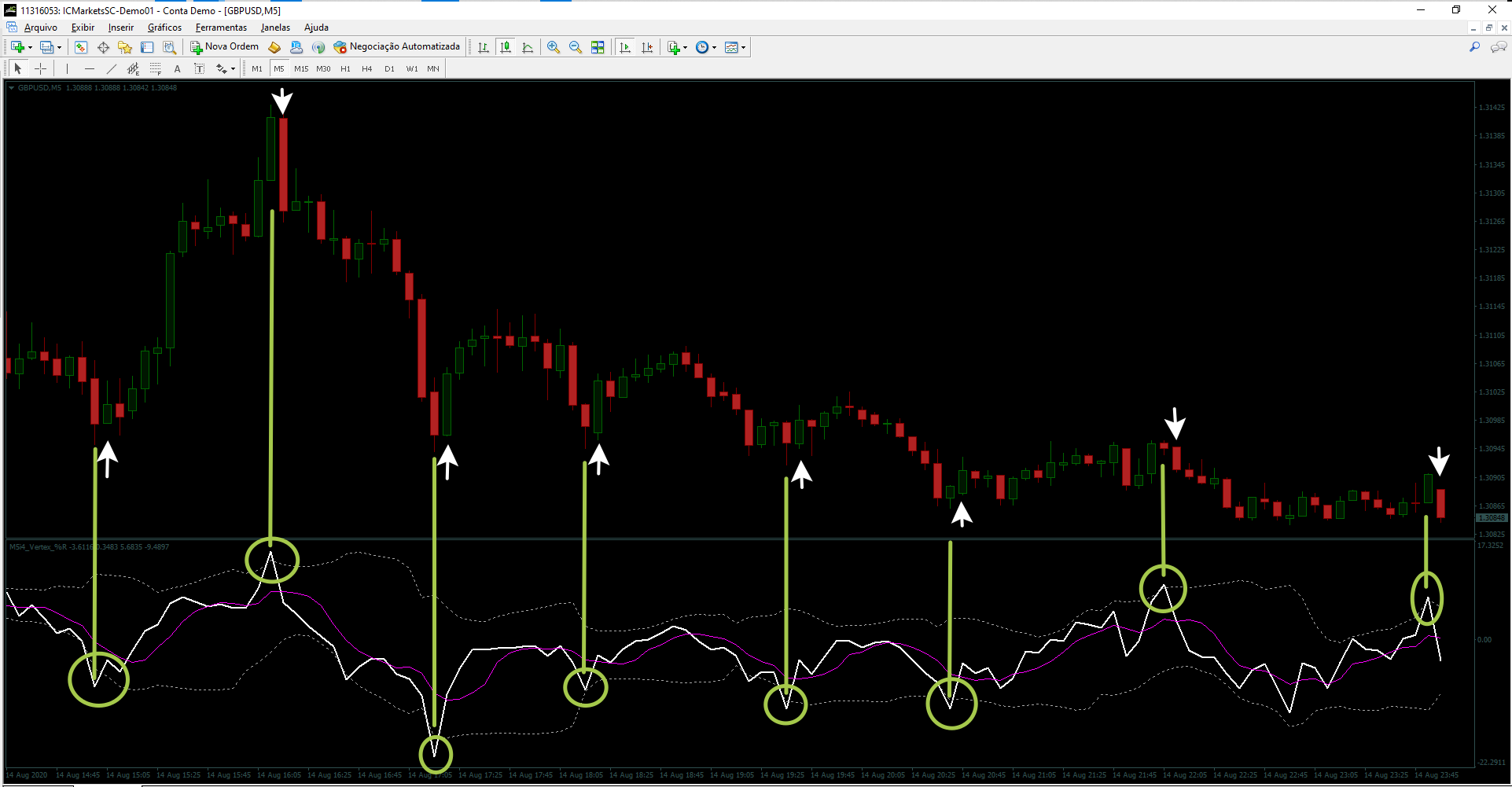Open the Ferramentas menu
The height and width of the screenshot is (787, 1512).
221,28
